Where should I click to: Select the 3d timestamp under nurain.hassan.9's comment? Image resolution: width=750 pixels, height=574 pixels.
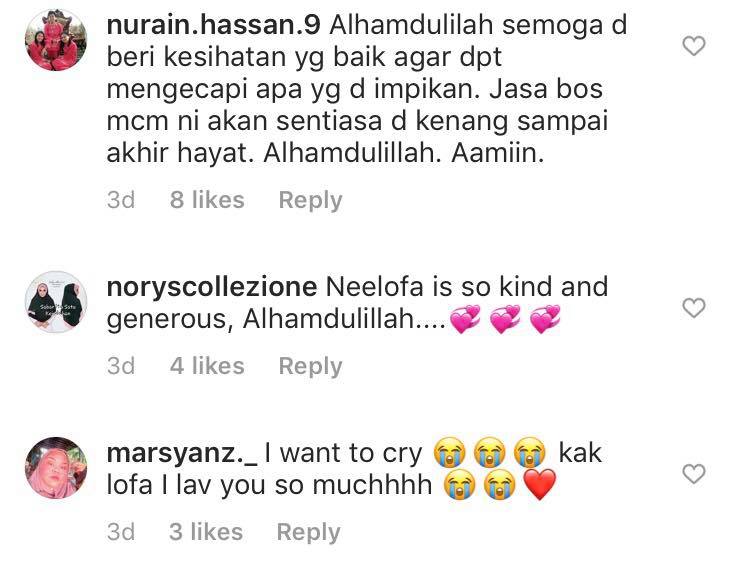[x=121, y=200]
